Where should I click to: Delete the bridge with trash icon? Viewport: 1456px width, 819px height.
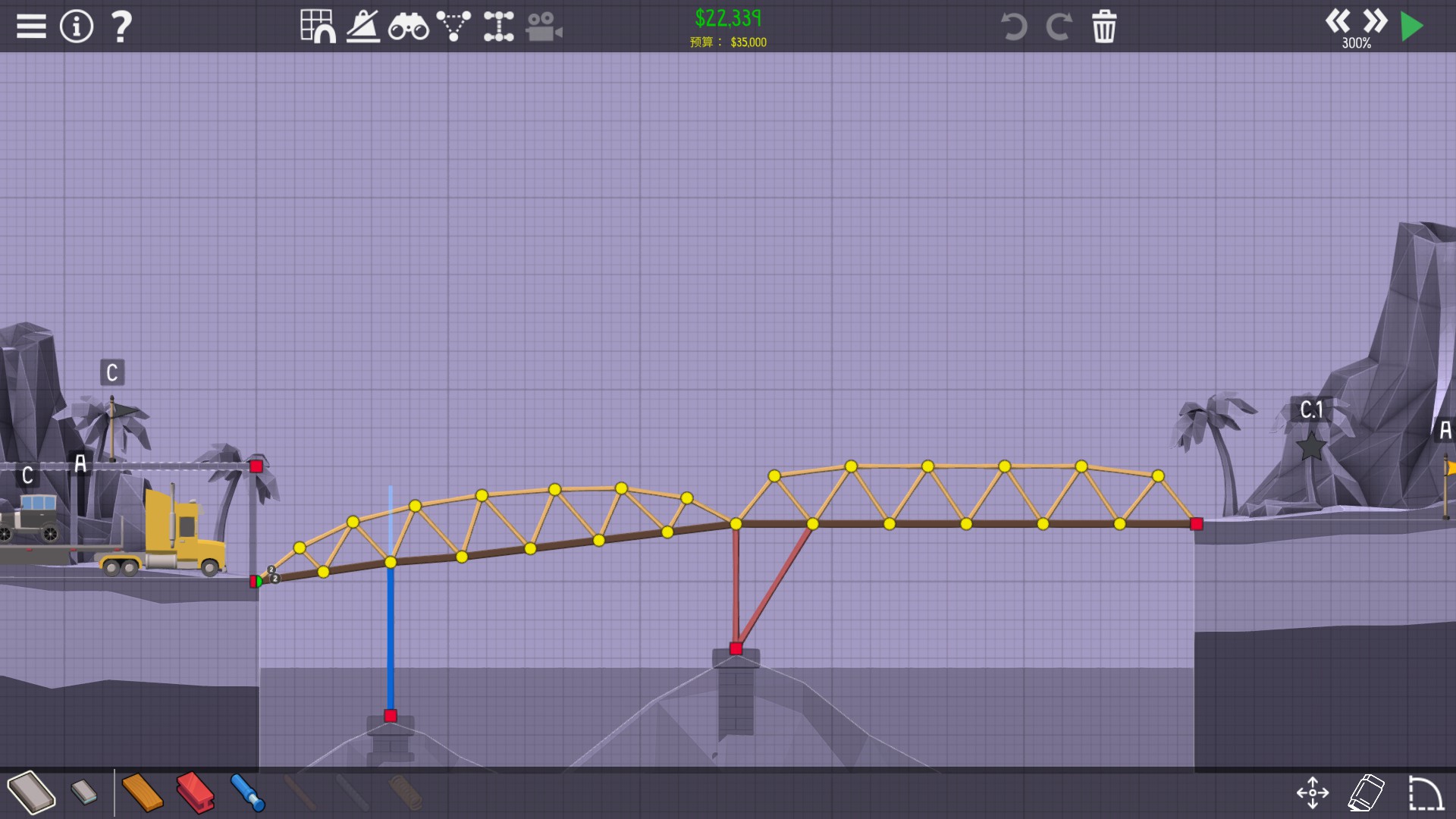[x=1104, y=27]
